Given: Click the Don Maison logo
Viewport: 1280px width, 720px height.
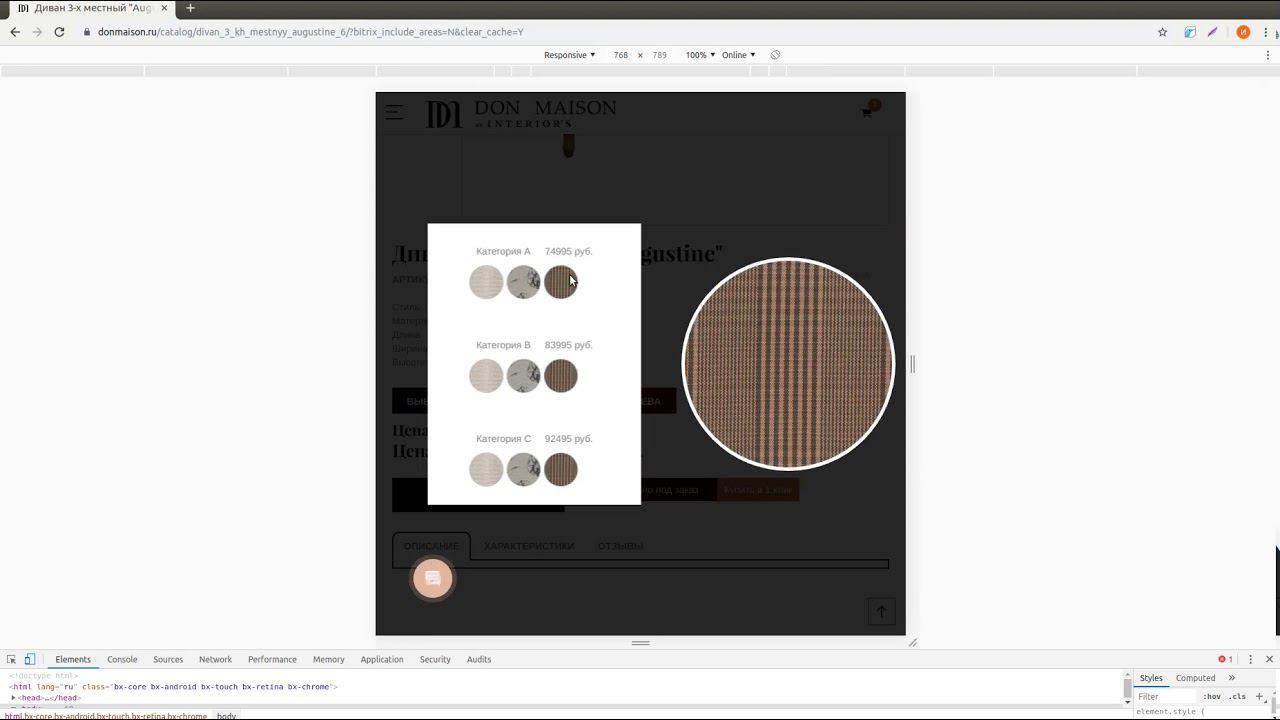Looking at the screenshot, I should click(521, 114).
